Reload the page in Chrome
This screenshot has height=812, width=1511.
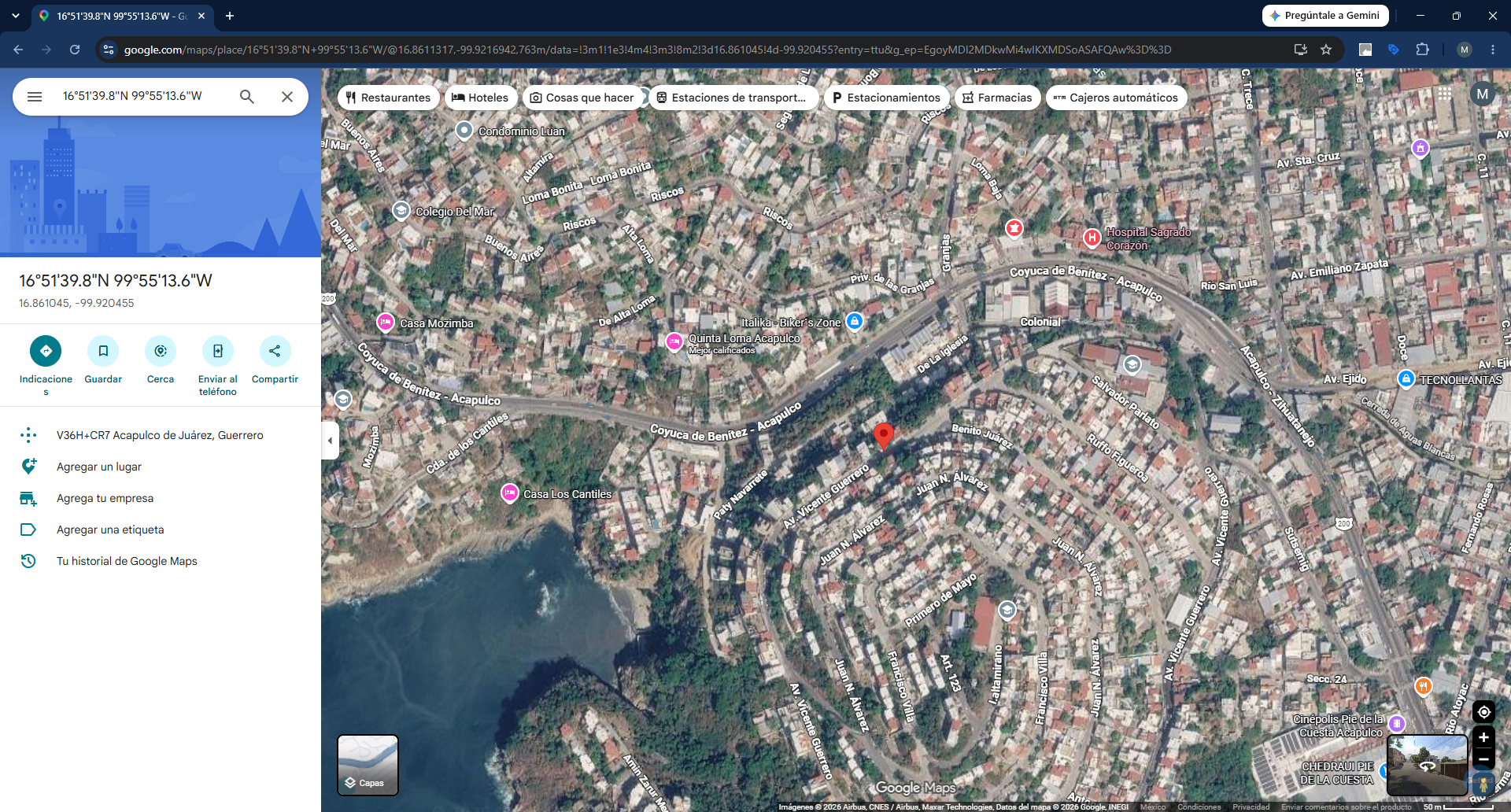click(75, 50)
